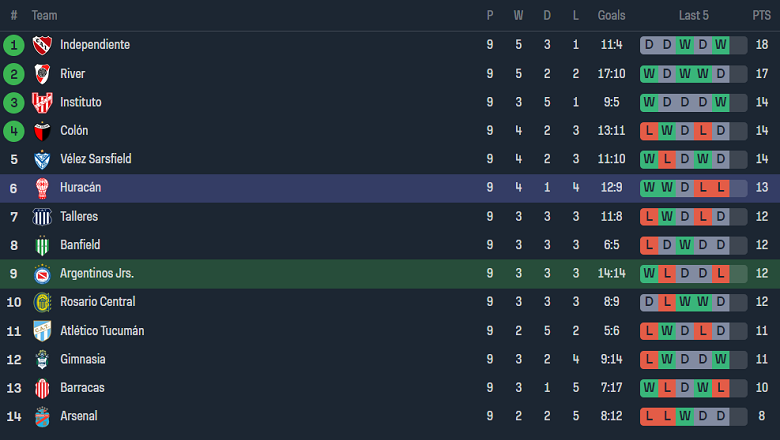
Task: Open the Arsenal team page
Action: (78, 416)
